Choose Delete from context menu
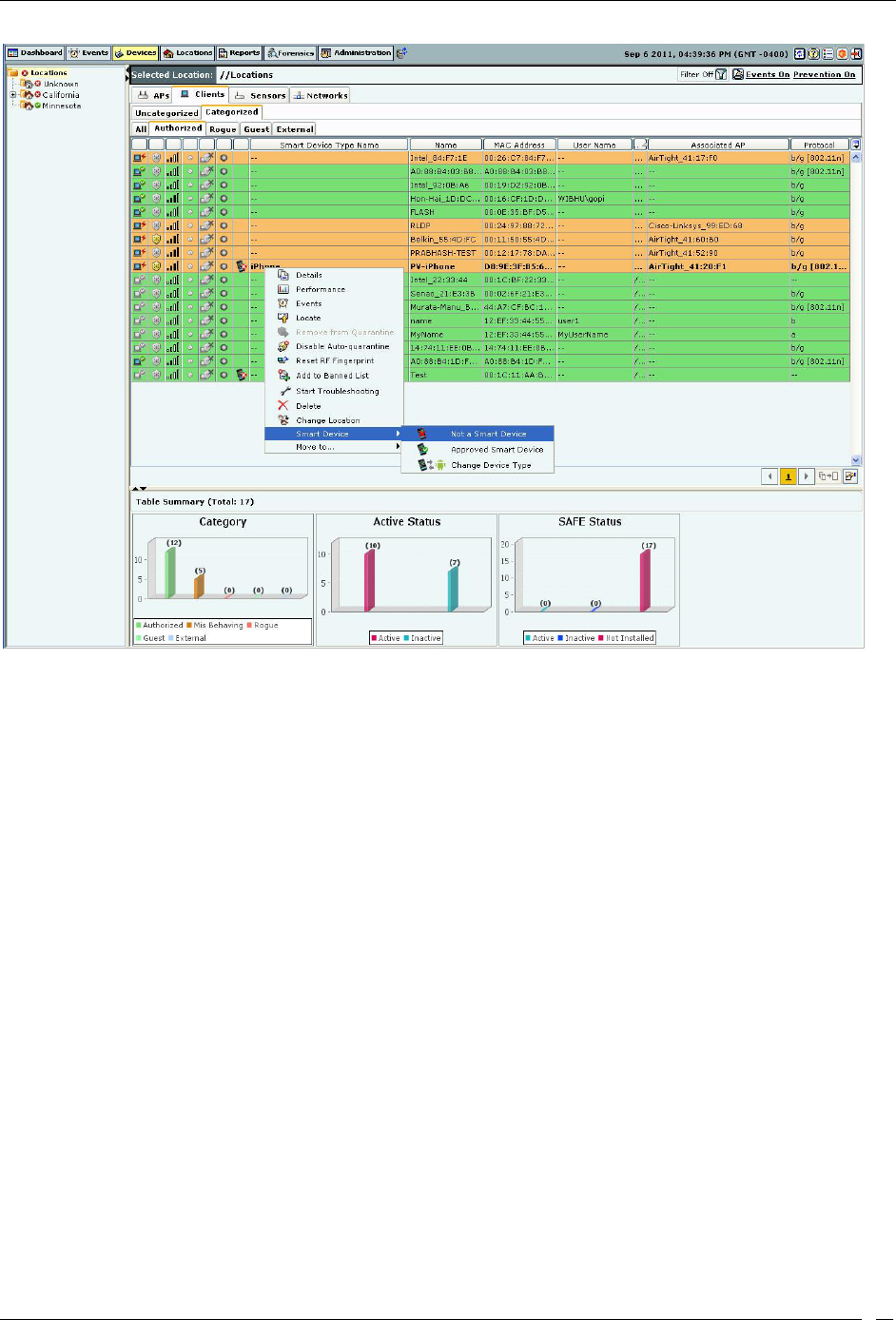The image size is (896, 1320). [334, 406]
